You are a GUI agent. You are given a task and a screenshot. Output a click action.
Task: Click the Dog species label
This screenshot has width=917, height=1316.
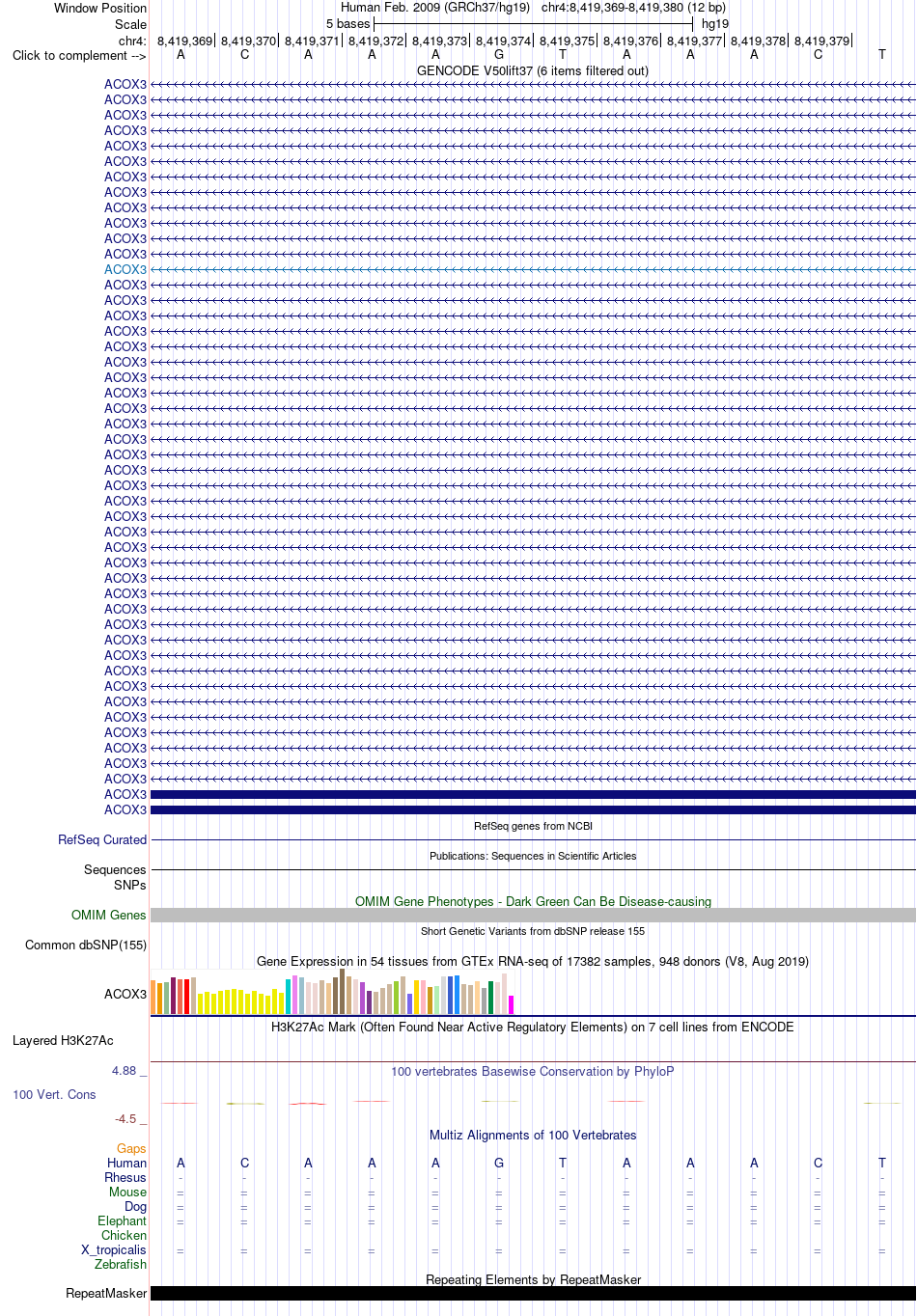(136, 1207)
